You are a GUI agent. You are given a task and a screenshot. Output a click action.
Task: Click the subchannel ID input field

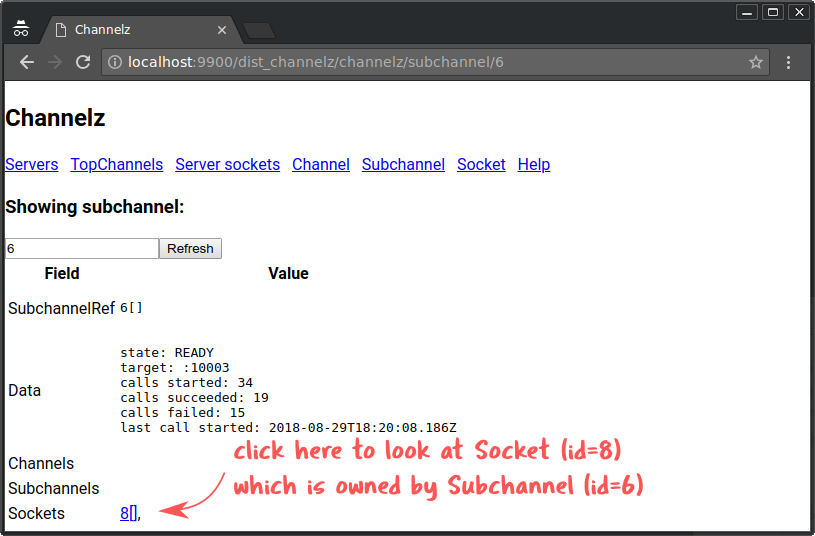tap(81, 248)
